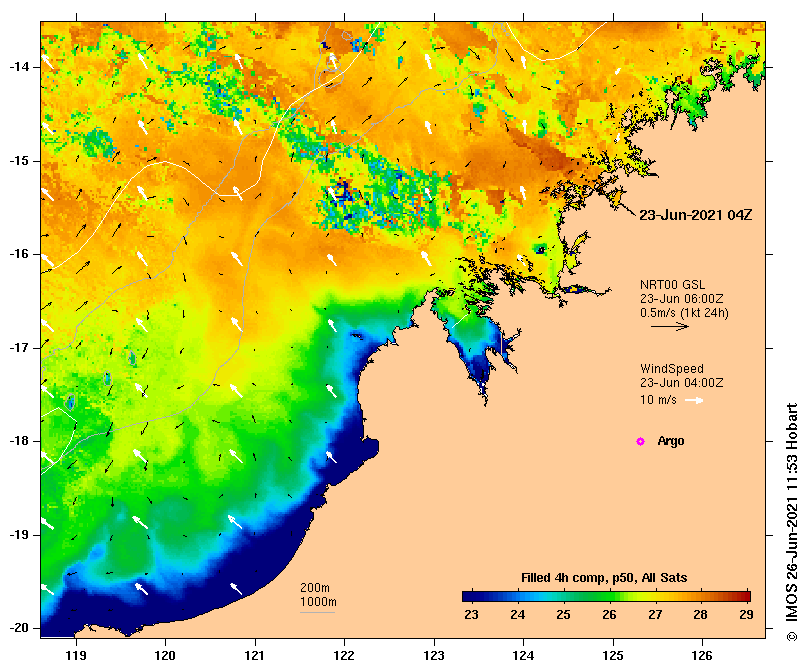Click the '10 m/s' wind scale text
The width and height of the screenshot is (809, 672).
[x=658, y=399]
